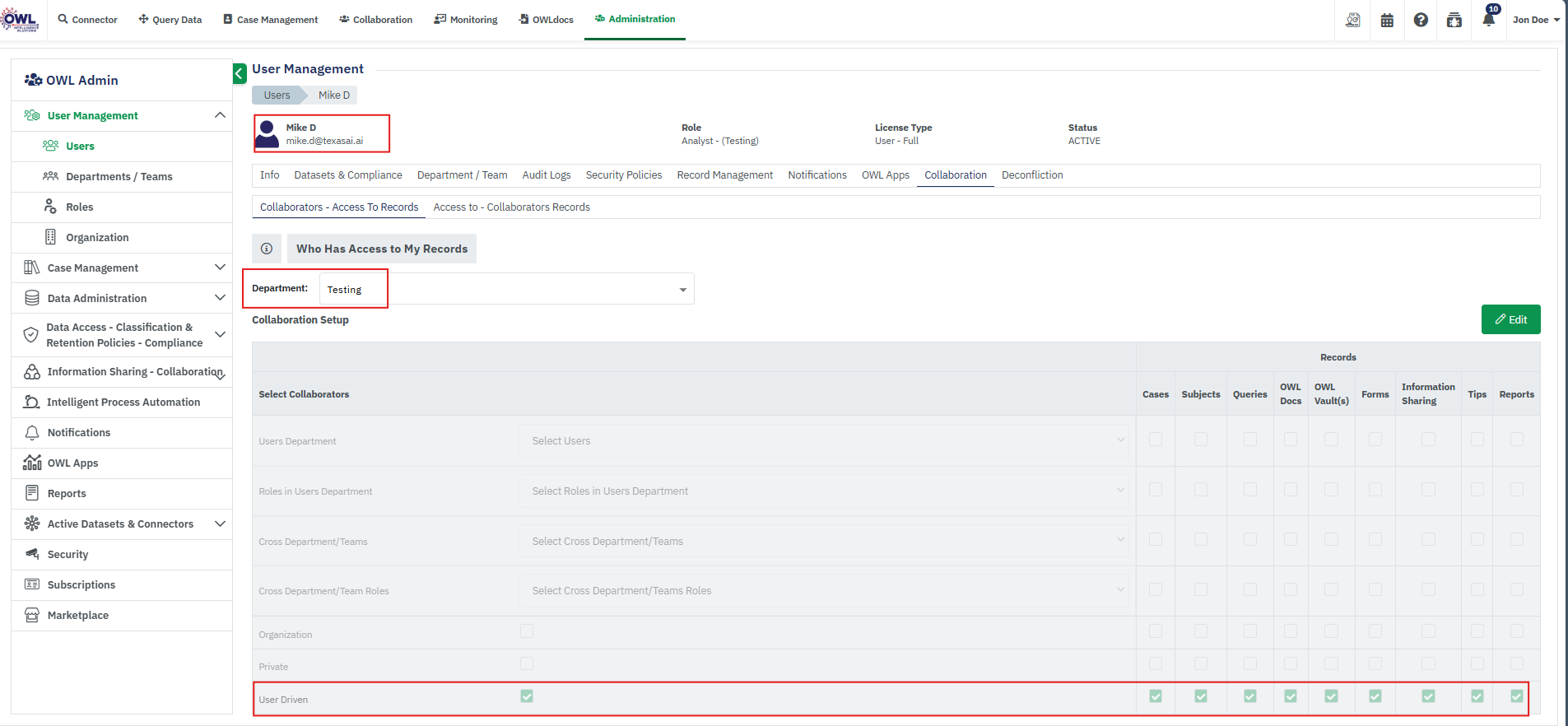The image size is (1568, 726).
Task: Click the notification bell icon
Action: pos(1488,20)
